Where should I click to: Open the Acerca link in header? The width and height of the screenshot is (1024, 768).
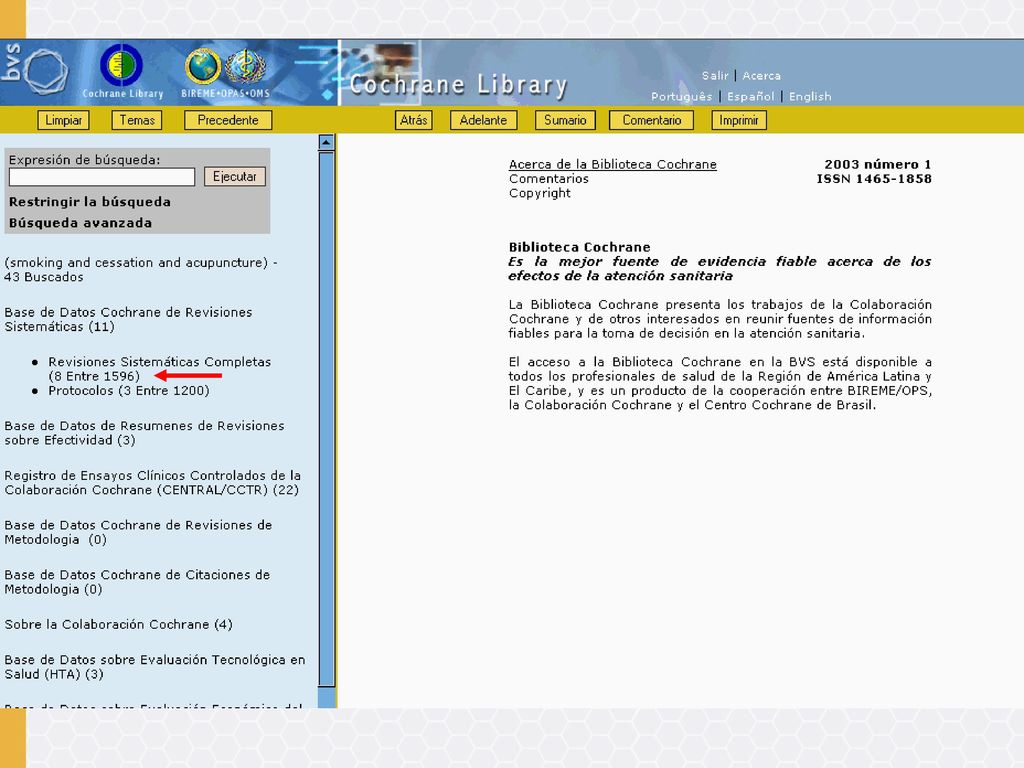[x=761, y=76]
